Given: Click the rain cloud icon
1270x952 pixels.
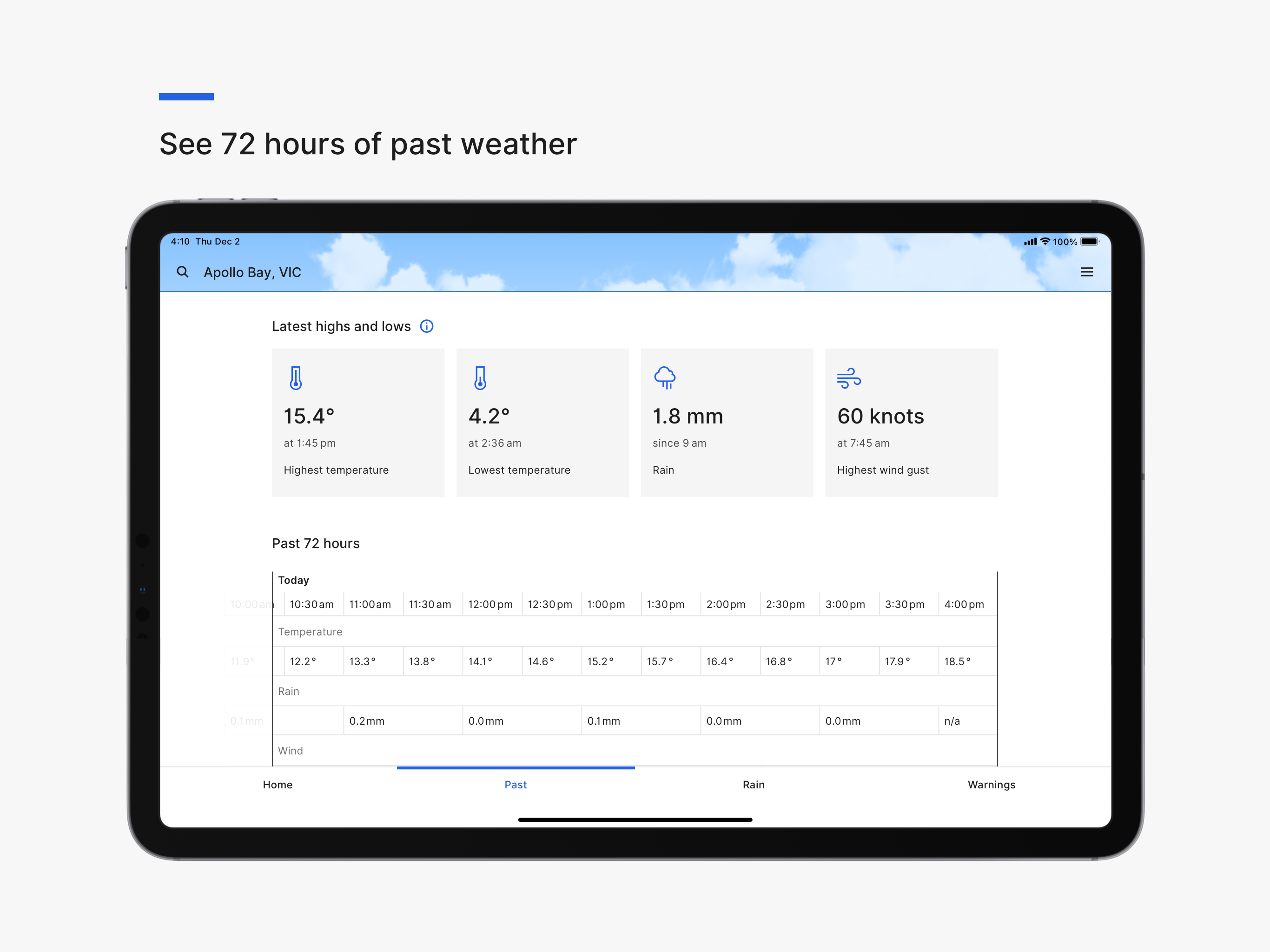Looking at the screenshot, I should (x=665, y=378).
